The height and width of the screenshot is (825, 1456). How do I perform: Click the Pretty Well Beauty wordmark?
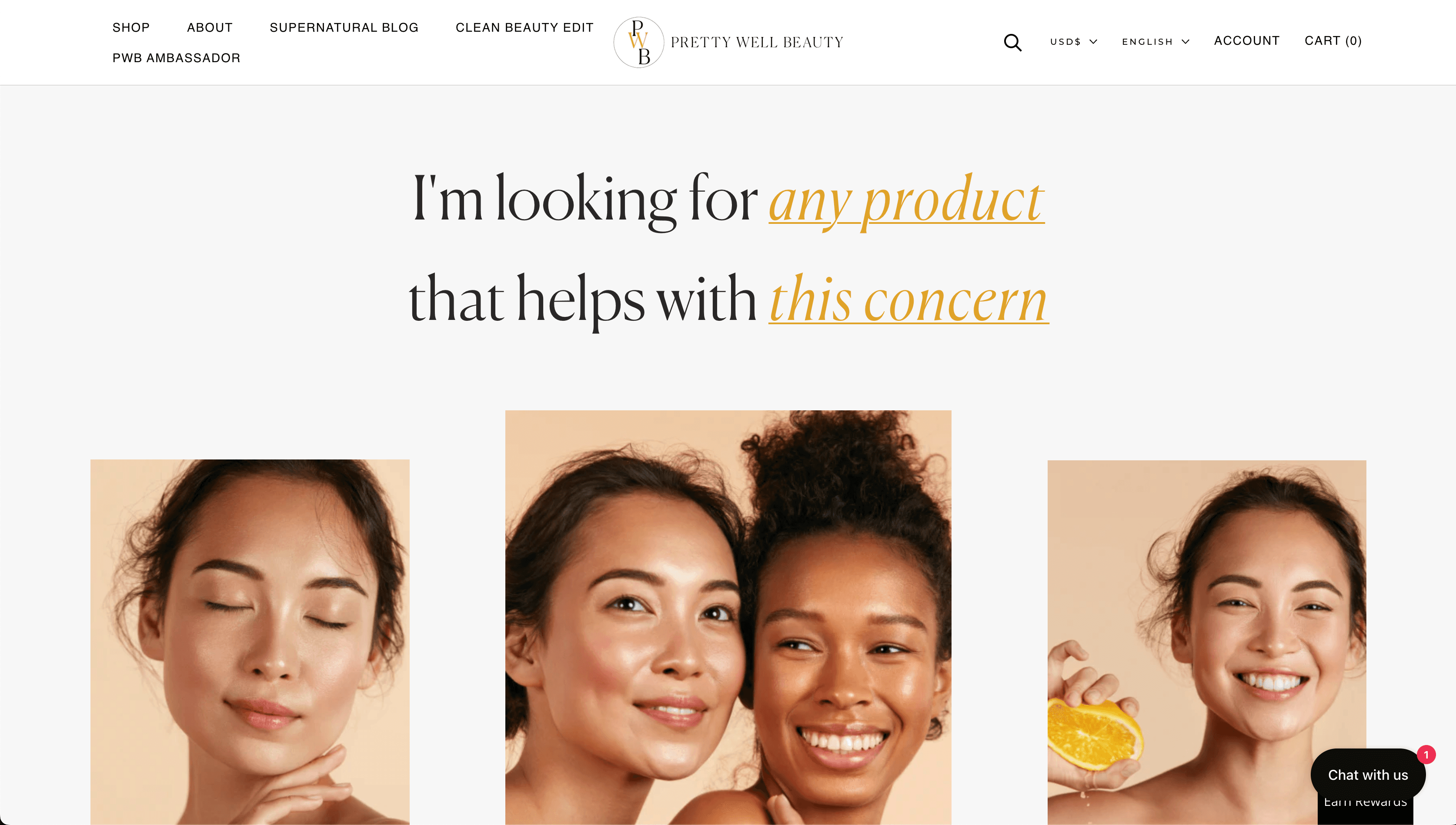757,43
